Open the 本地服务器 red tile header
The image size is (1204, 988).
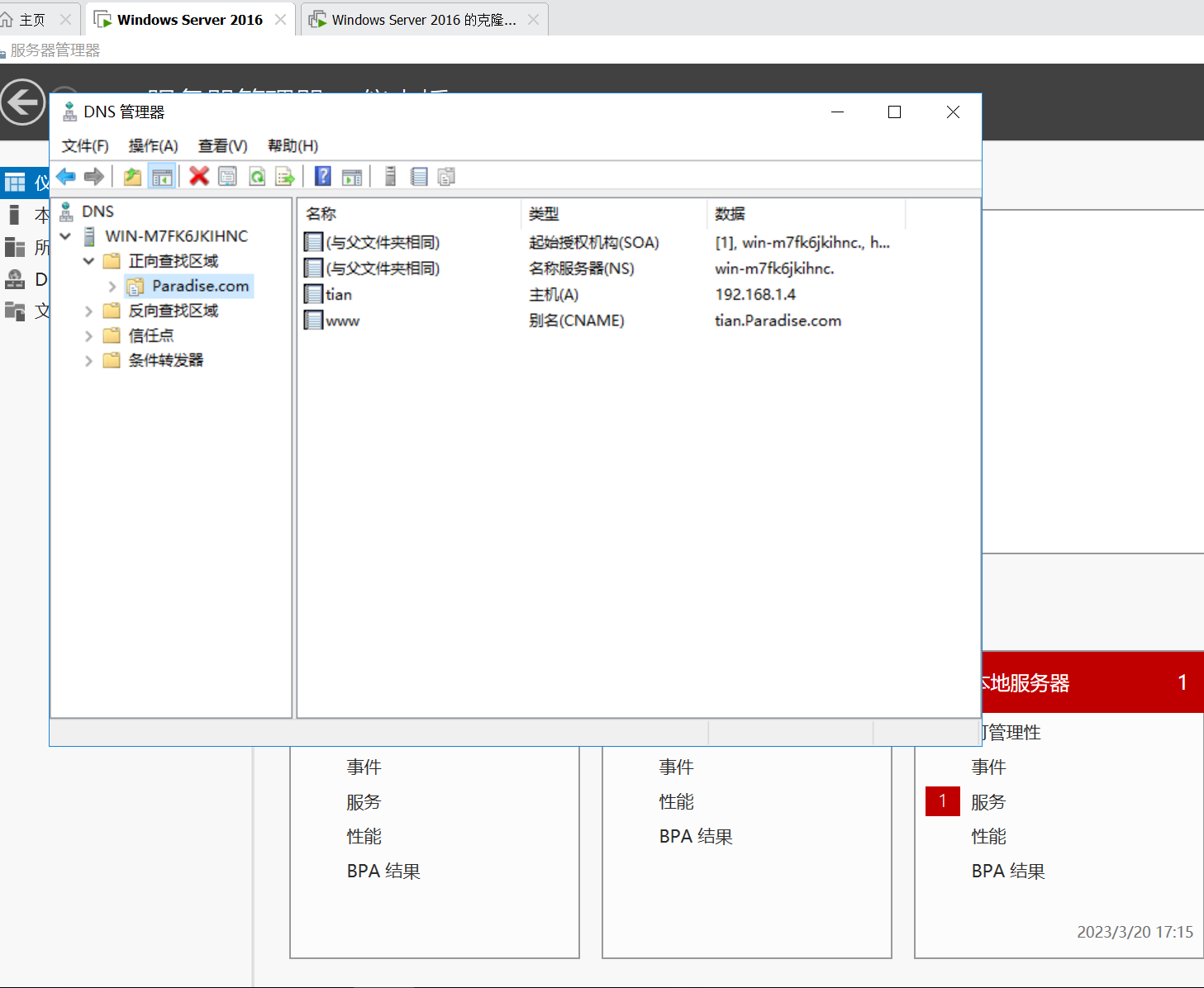pyautogui.click(x=1092, y=682)
